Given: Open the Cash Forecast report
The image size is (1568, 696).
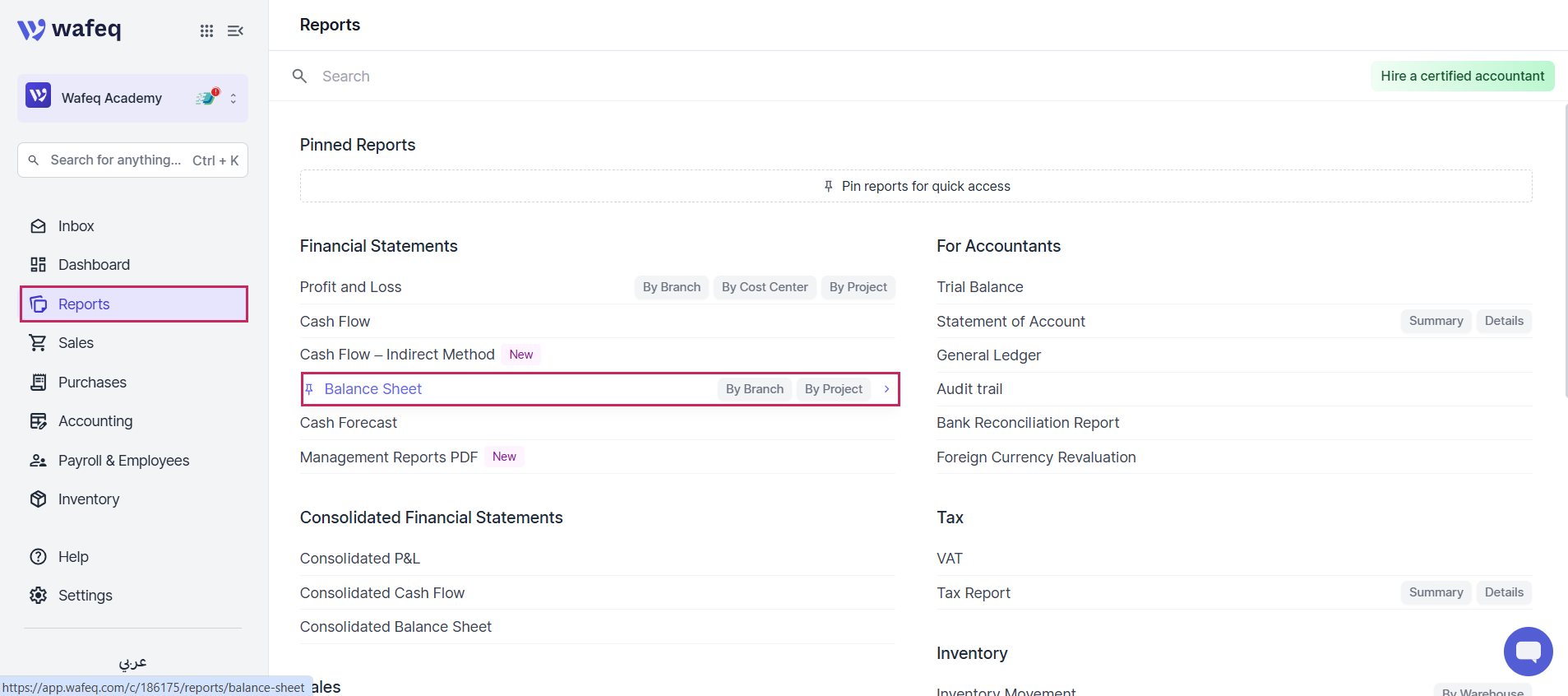Looking at the screenshot, I should pos(348,423).
